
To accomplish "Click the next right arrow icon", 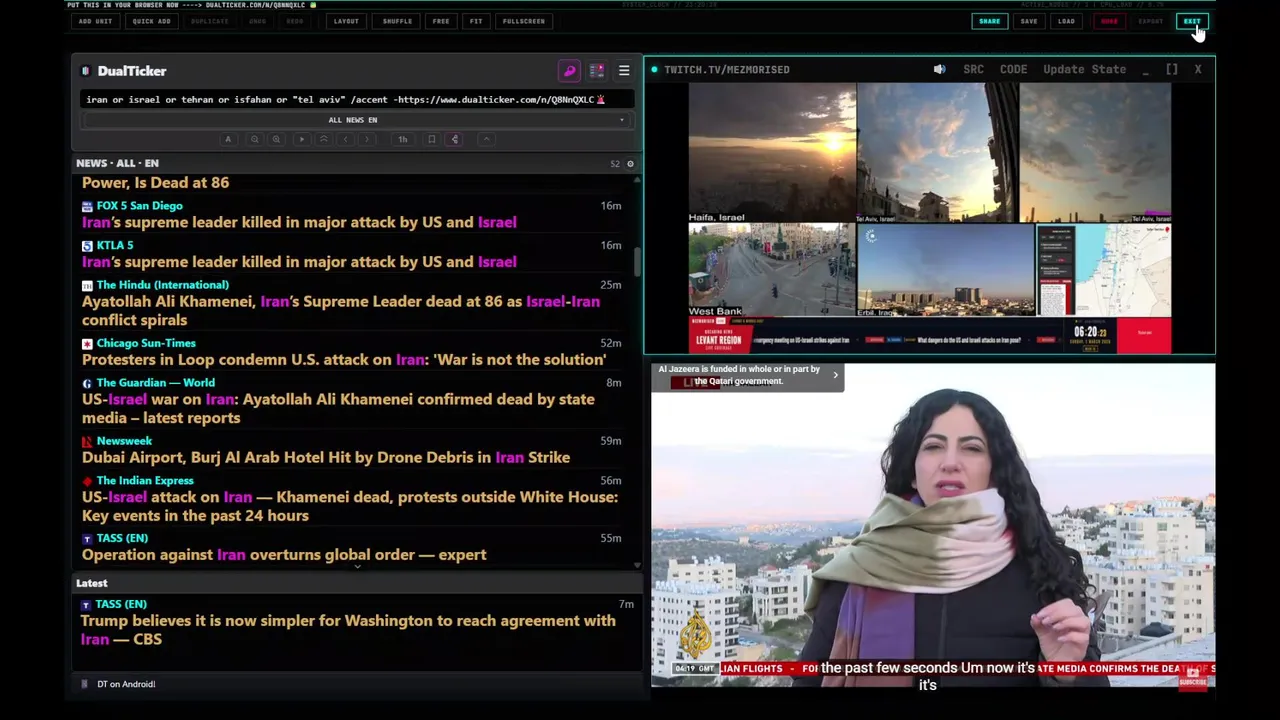I will (367, 139).
